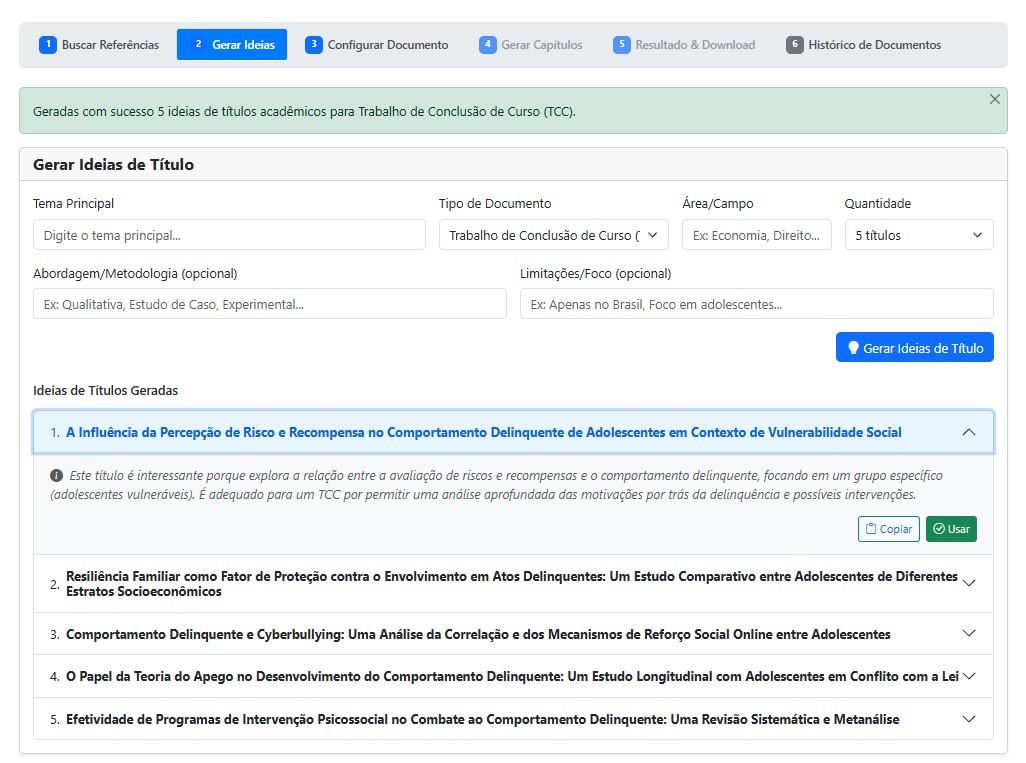Select the Gerar Ideias step tab
Screen dimensions: 1026x763
pyautogui.click(x=232, y=45)
